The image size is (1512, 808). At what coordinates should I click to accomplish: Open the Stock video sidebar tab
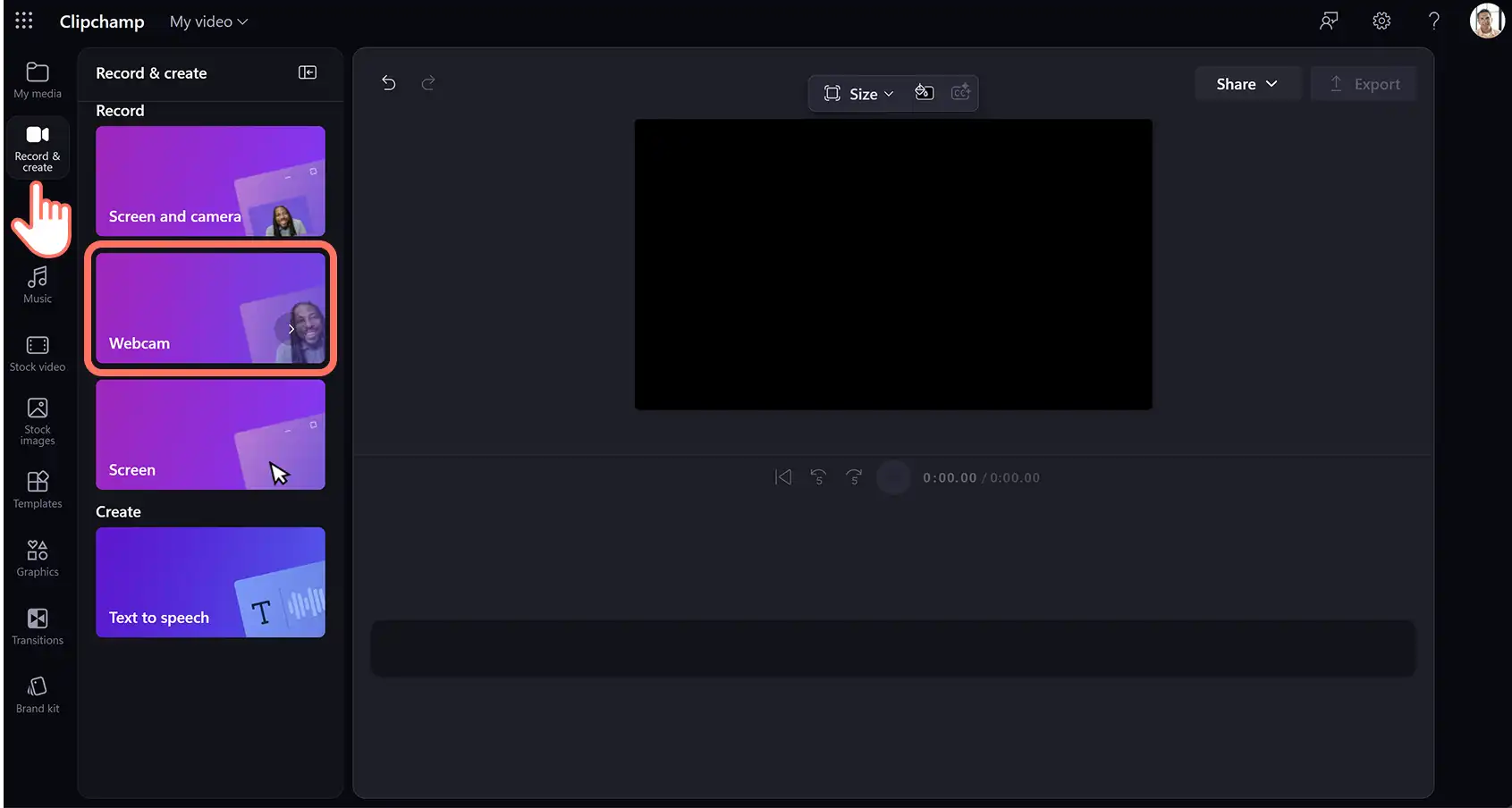click(38, 354)
